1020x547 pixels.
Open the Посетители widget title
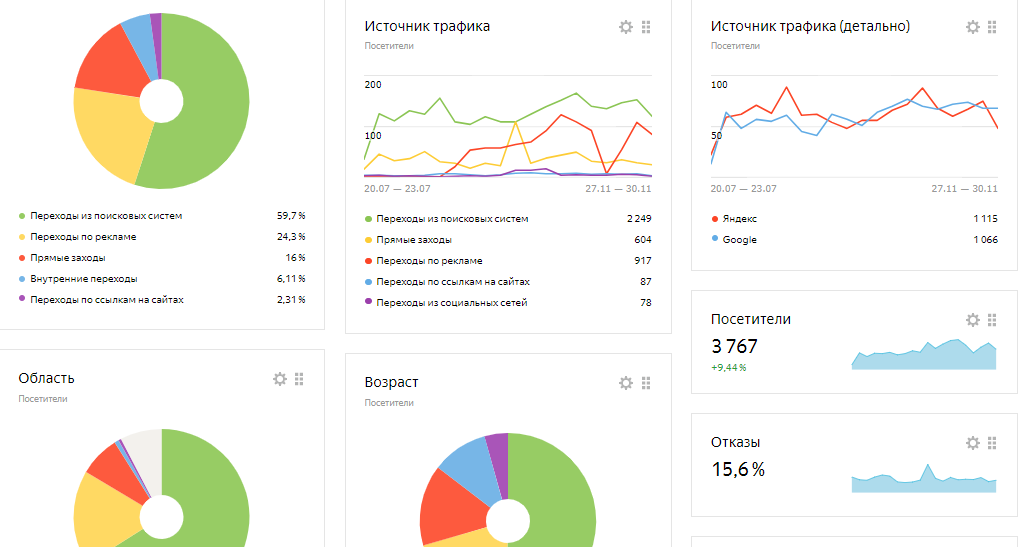coord(751,319)
